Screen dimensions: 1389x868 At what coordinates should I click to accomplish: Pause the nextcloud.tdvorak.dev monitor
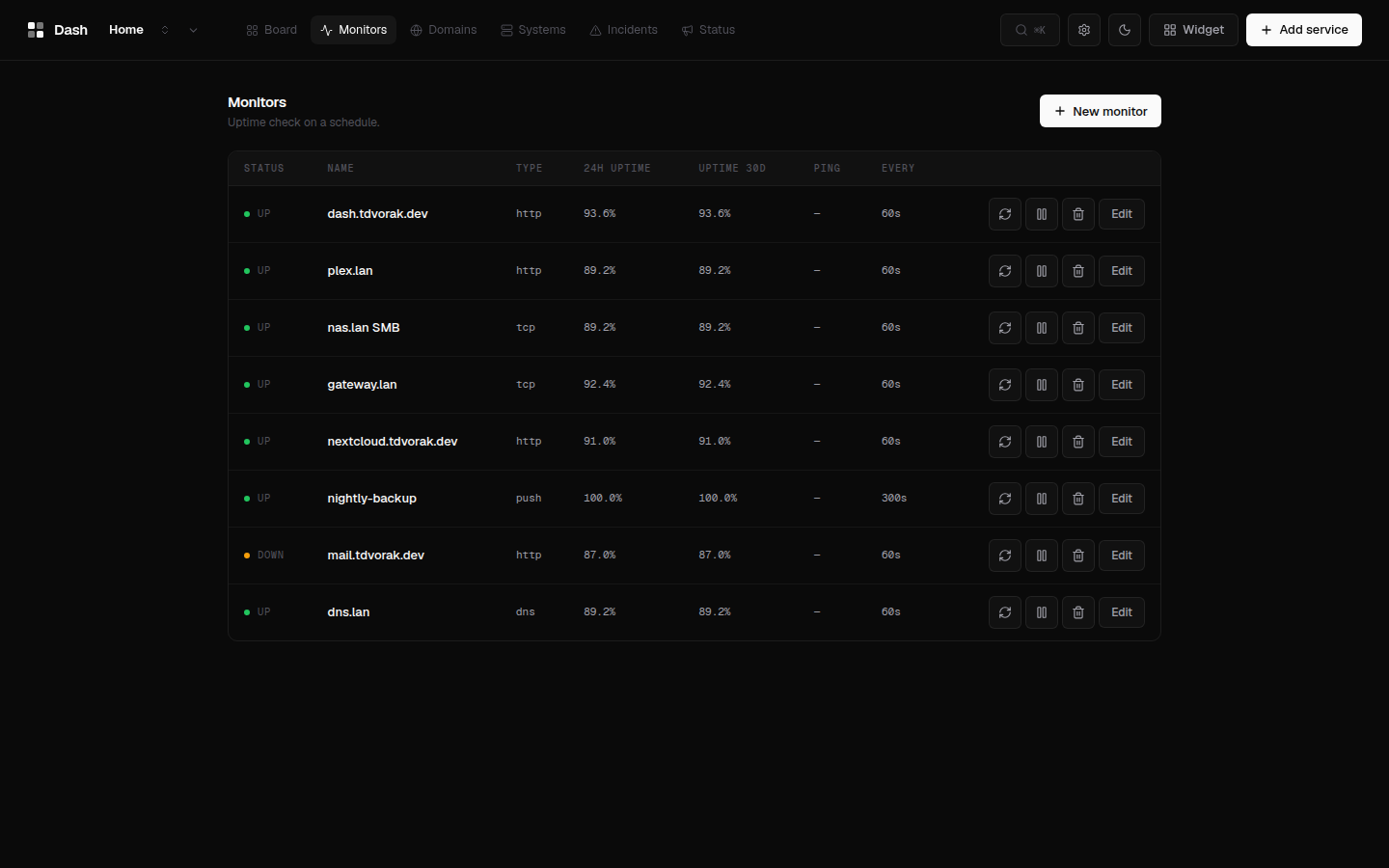[x=1042, y=442]
